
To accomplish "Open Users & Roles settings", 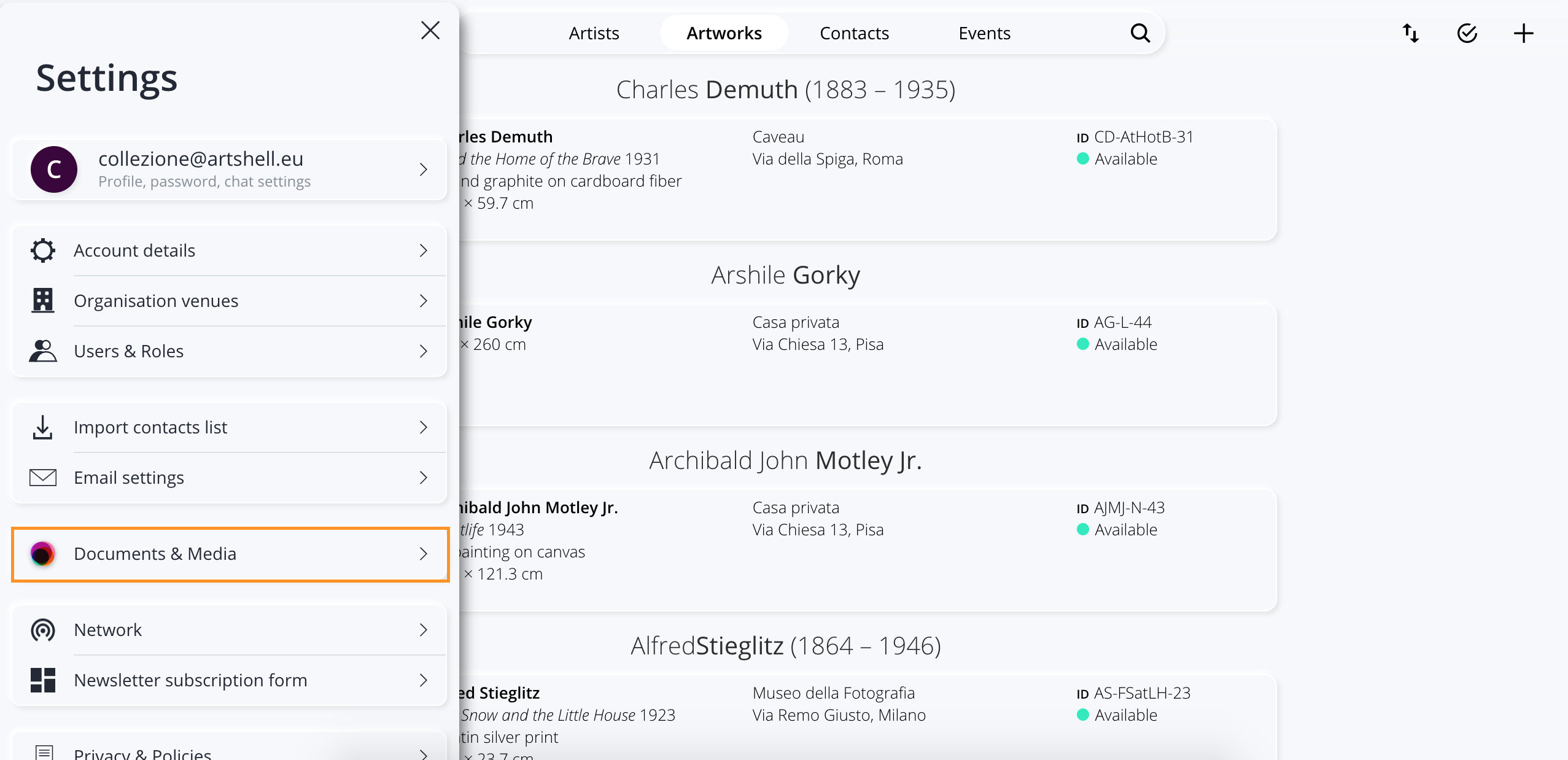I will pos(229,351).
